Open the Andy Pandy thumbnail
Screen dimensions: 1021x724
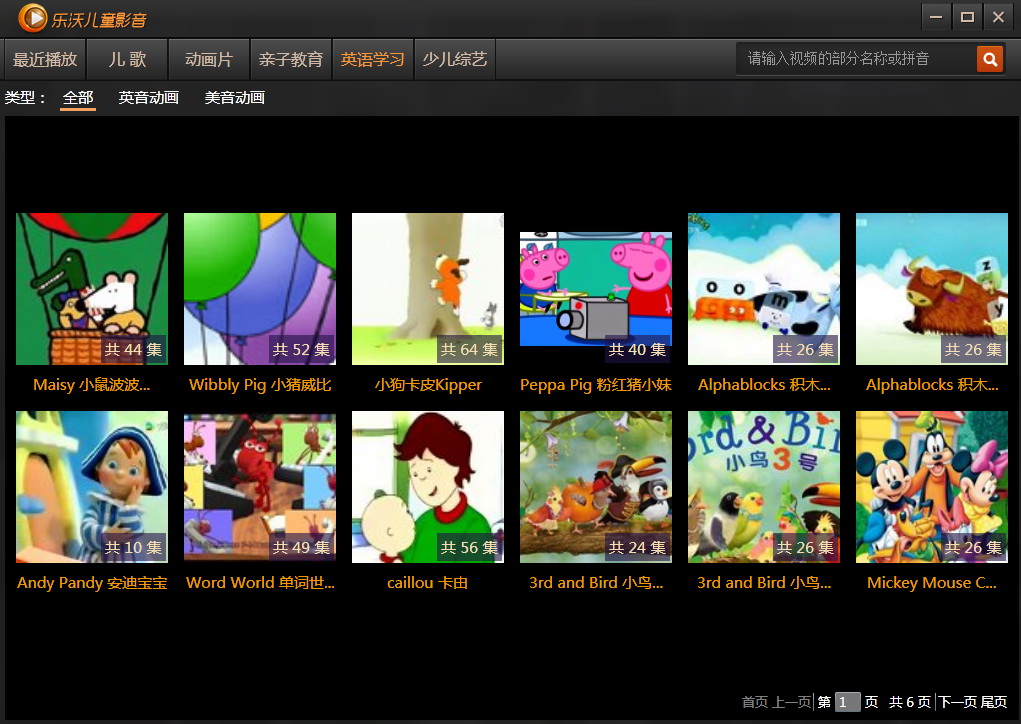[92, 486]
